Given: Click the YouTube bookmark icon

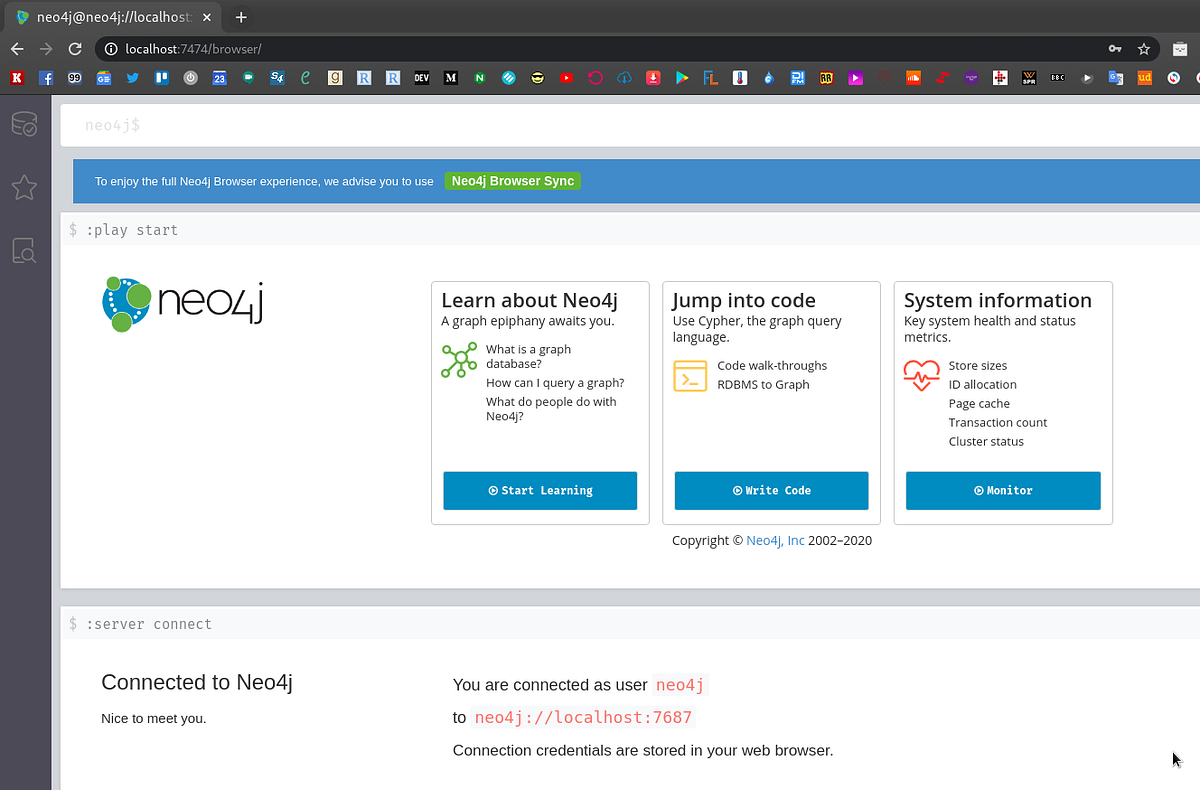Looking at the screenshot, I should pos(566,77).
